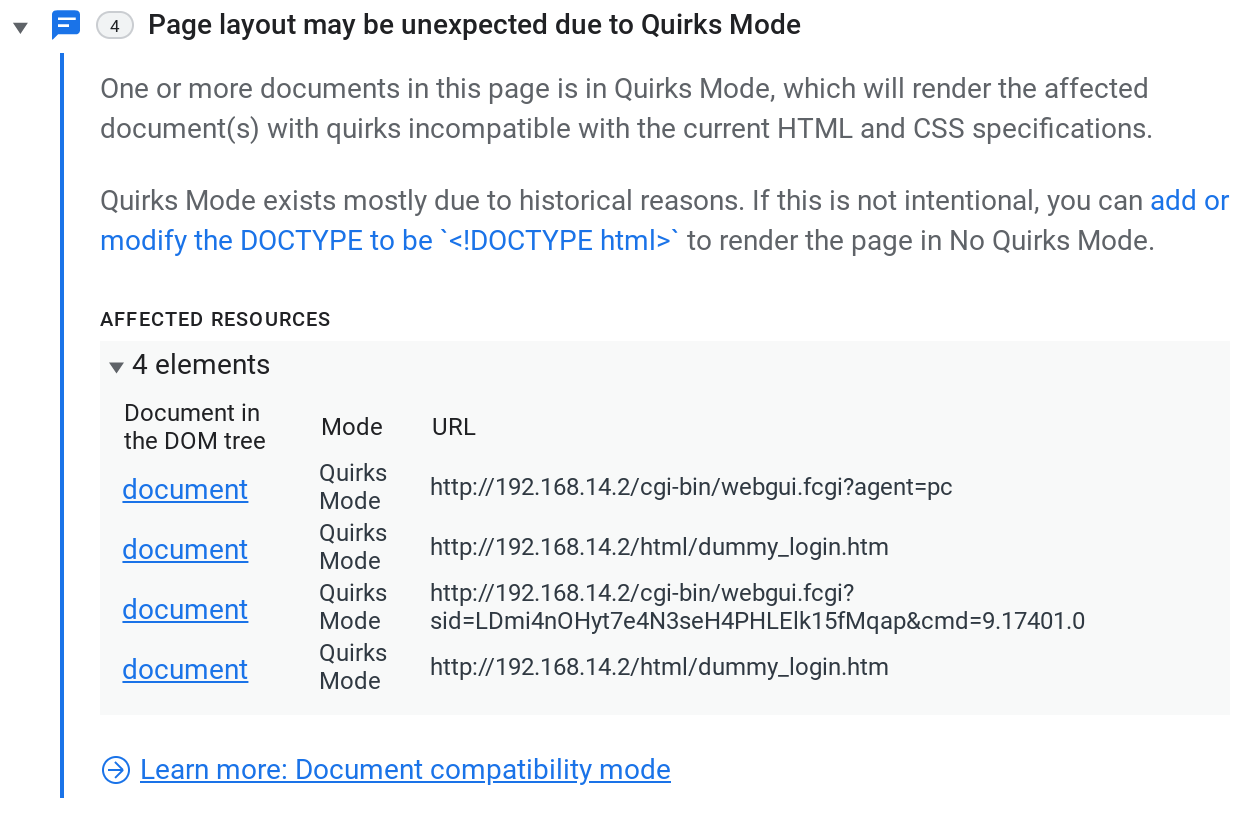The image size is (1244, 818).
Task: Click the URL column header
Action: 453,427
